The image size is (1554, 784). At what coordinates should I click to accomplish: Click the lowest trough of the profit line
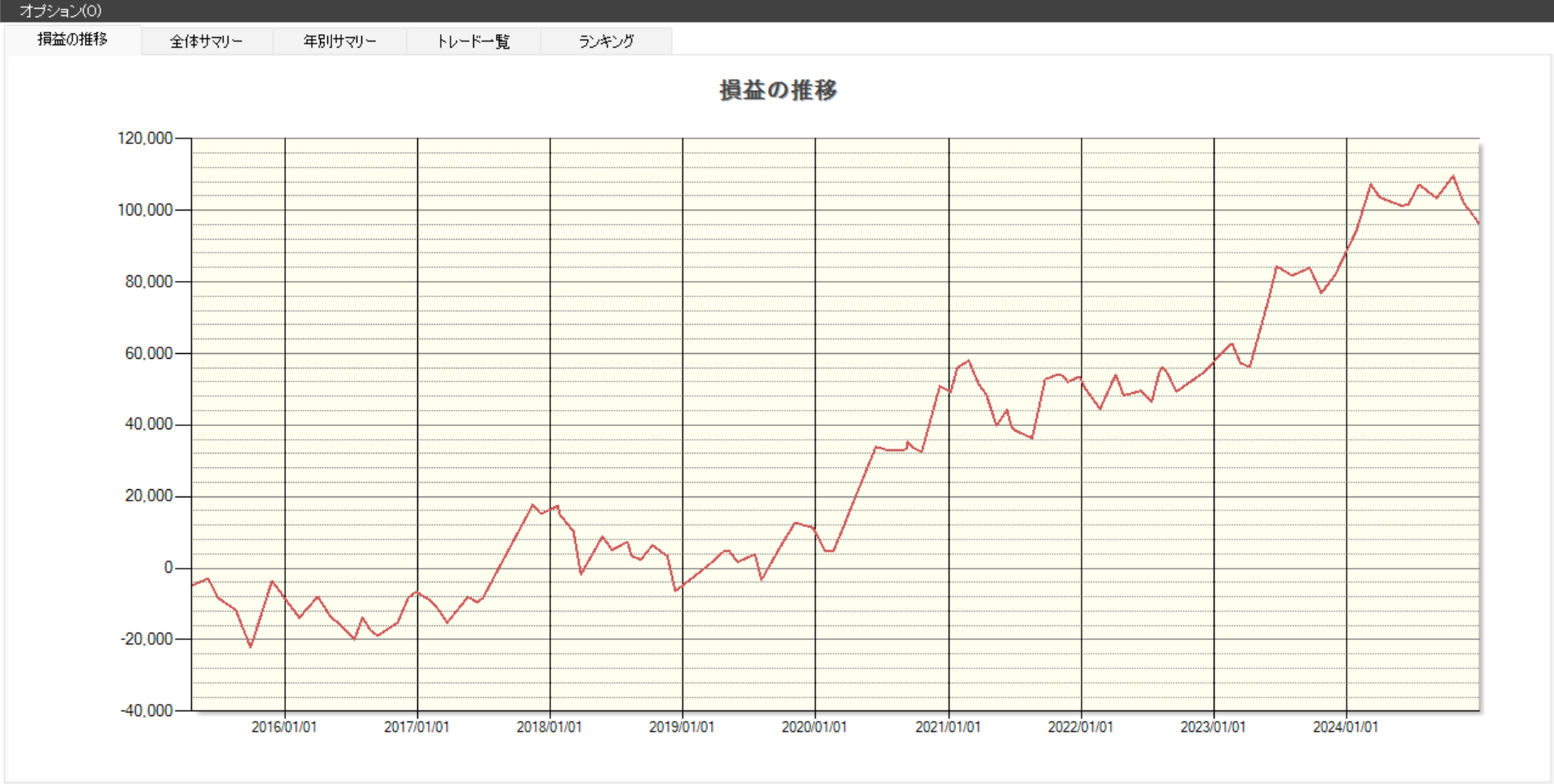click(x=250, y=646)
